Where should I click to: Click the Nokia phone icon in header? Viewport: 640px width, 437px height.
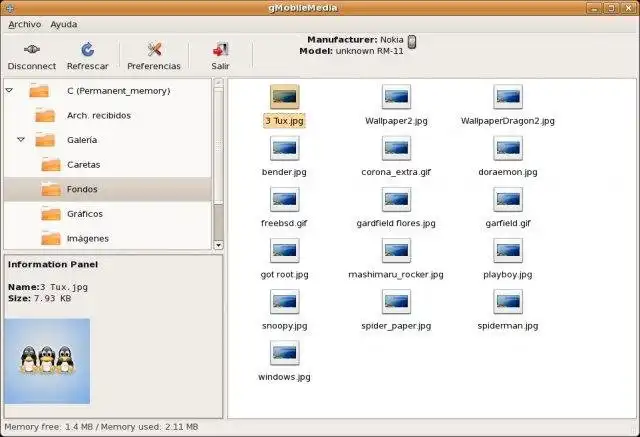412,42
